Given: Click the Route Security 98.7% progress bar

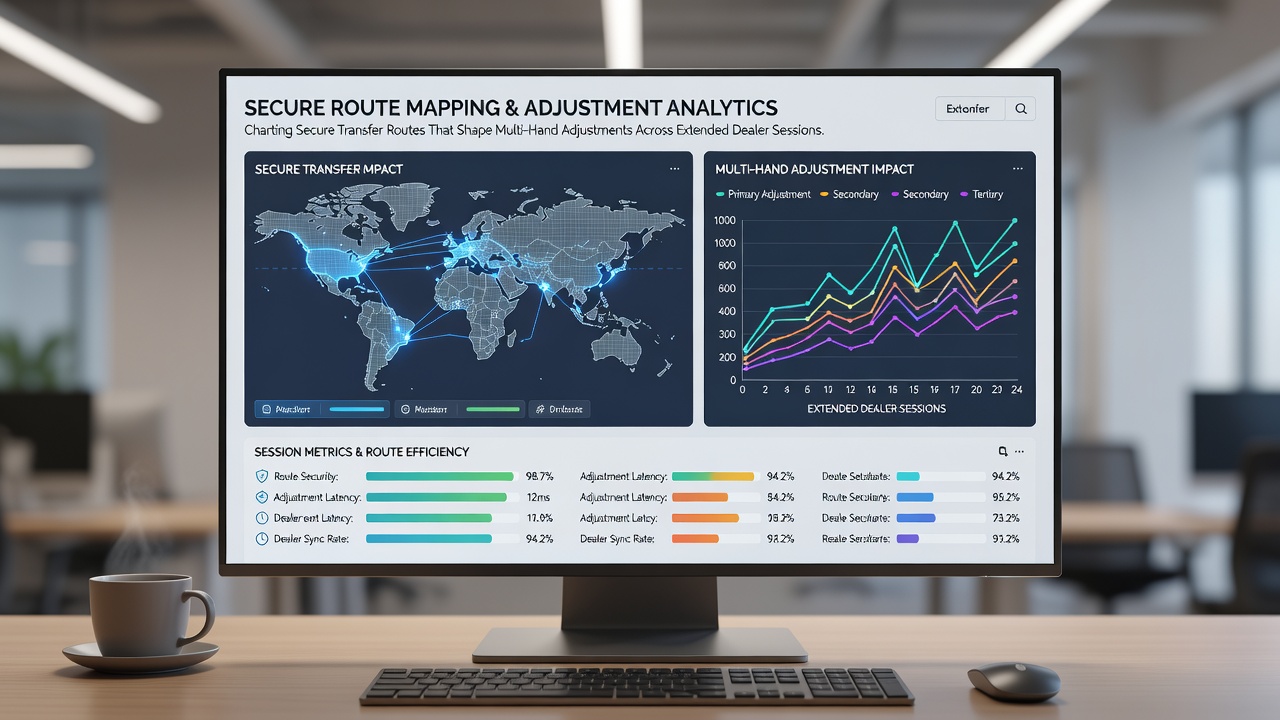Looking at the screenshot, I should 440,477.
